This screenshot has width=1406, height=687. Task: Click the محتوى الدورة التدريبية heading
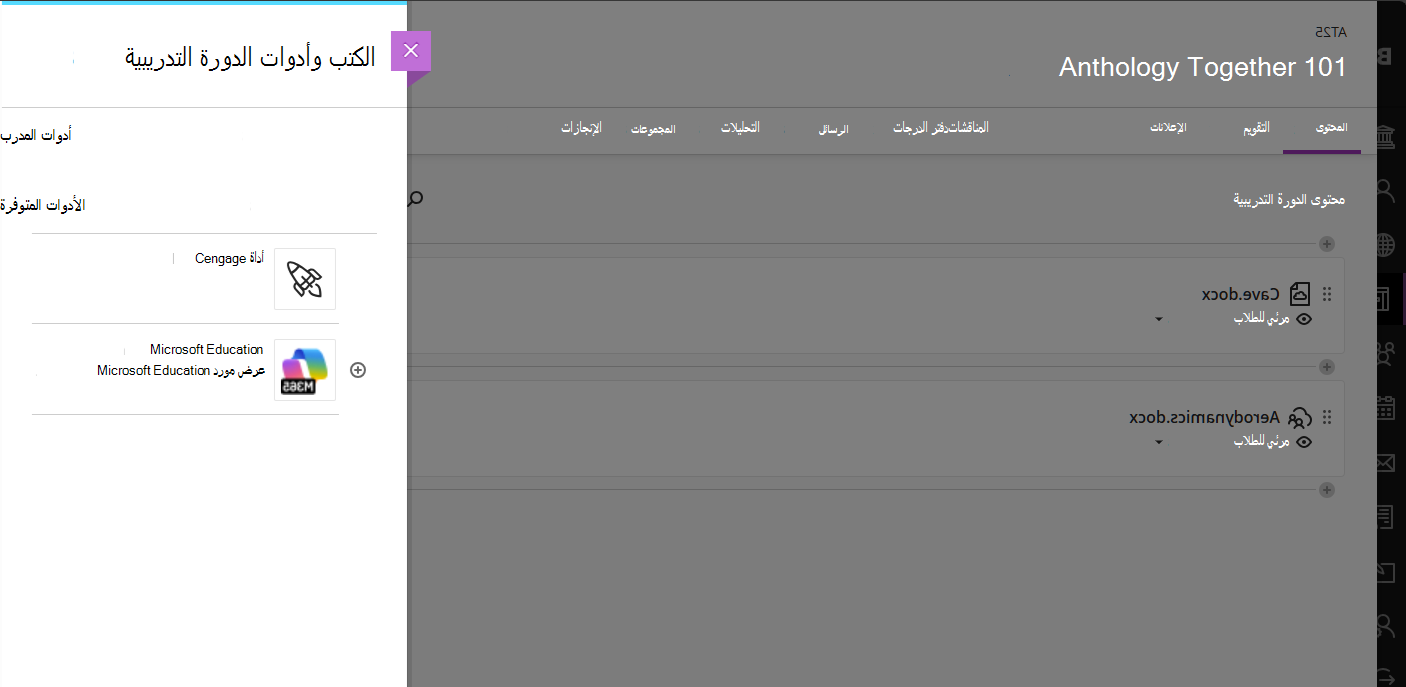[1289, 200]
